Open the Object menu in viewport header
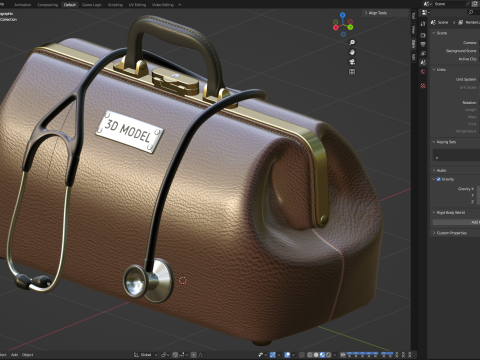The height and width of the screenshot is (360, 480). [x=27, y=355]
